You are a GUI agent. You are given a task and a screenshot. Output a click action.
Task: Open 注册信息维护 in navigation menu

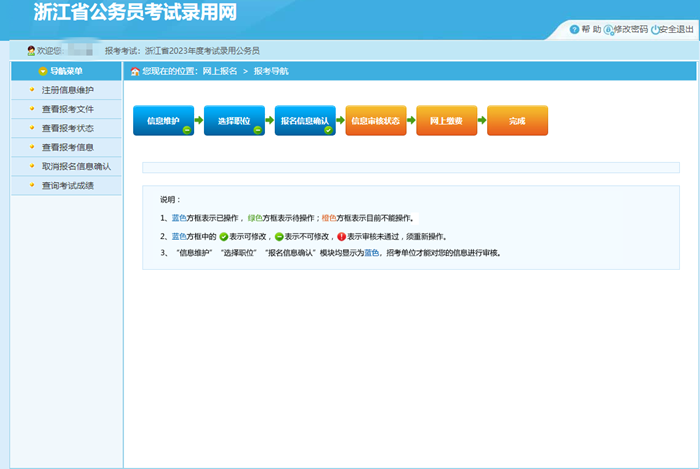click(x=67, y=90)
